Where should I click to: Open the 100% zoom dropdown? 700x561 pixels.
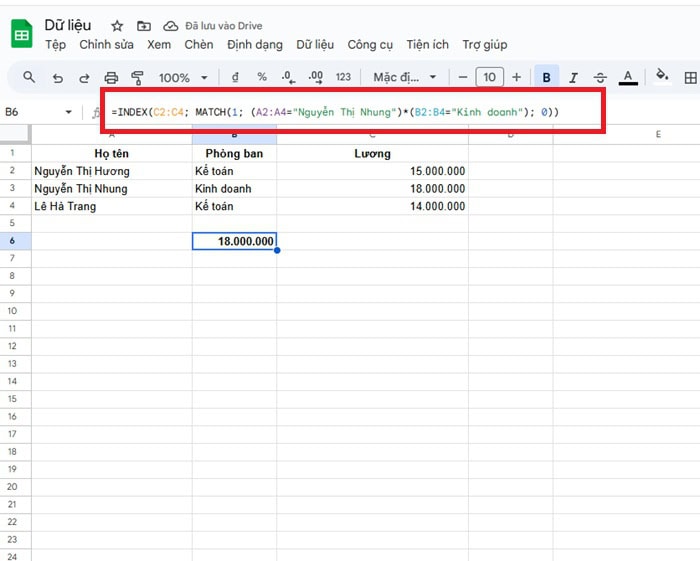[183, 77]
